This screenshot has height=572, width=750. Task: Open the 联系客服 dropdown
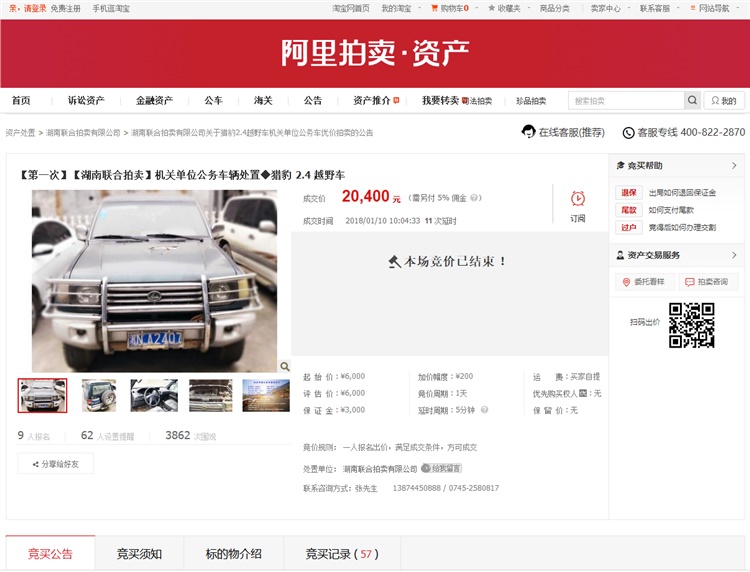tap(660, 8)
